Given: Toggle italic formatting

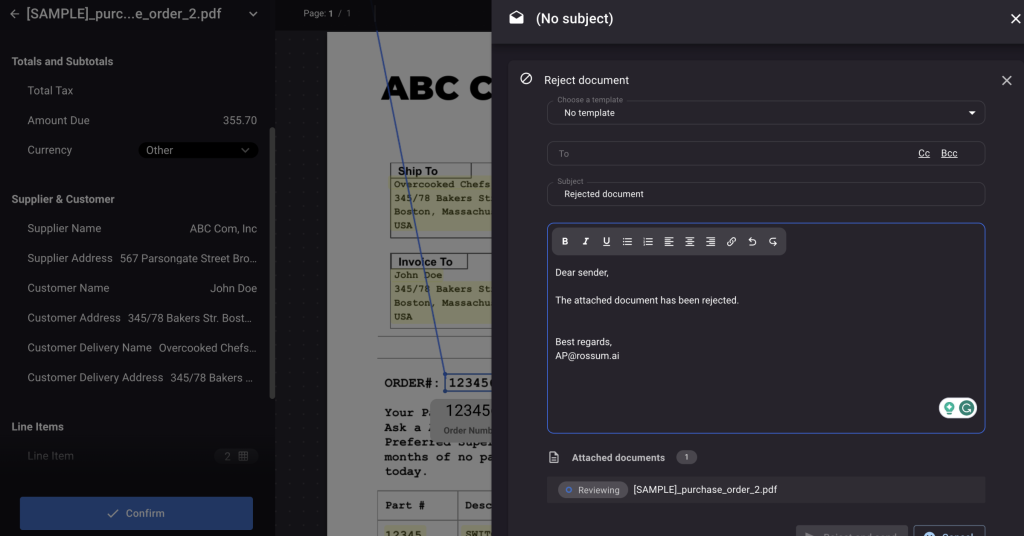Looking at the screenshot, I should tap(586, 242).
